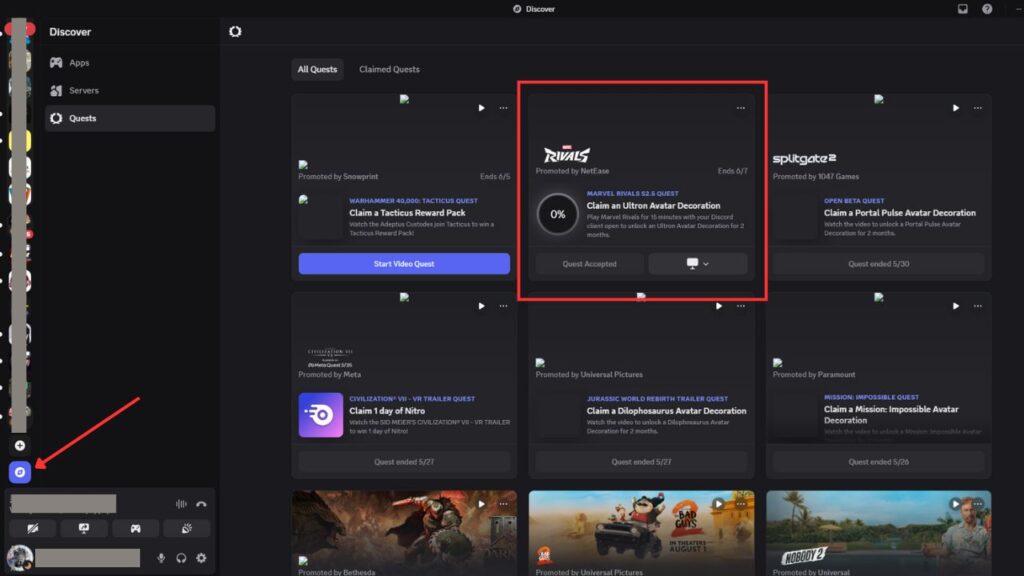Click "Claim a Portal Pulse Avatar Decoration" title
The width and height of the screenshot is (1024, 576).
click(x=899, y=213)
